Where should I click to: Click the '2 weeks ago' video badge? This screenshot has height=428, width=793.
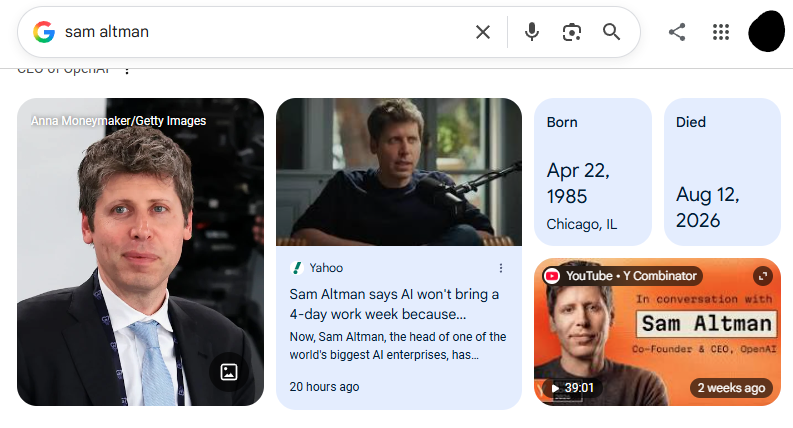click(731, 388)
